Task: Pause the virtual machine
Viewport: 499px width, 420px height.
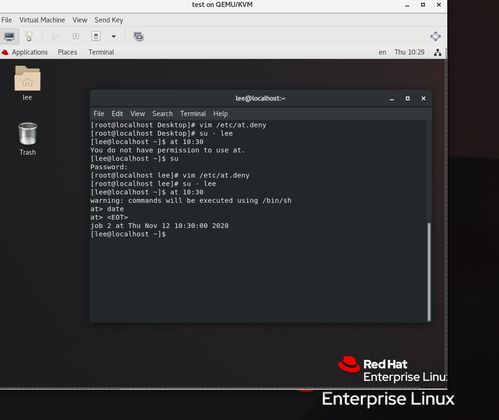Action: 76,36
